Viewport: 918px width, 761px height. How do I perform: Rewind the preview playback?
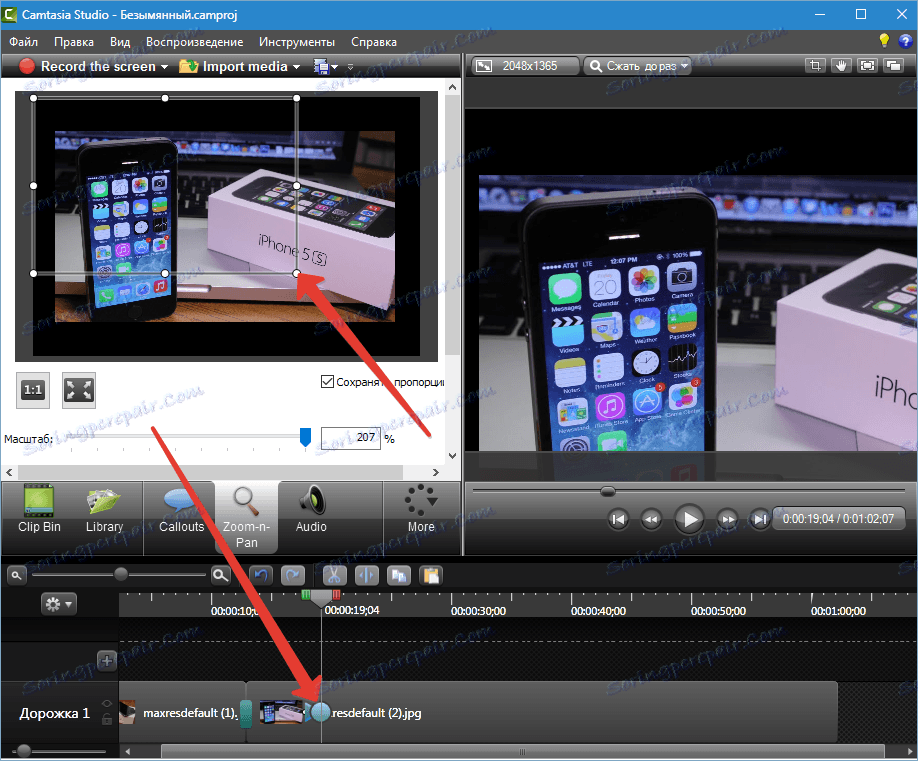[x=651, y=519]
